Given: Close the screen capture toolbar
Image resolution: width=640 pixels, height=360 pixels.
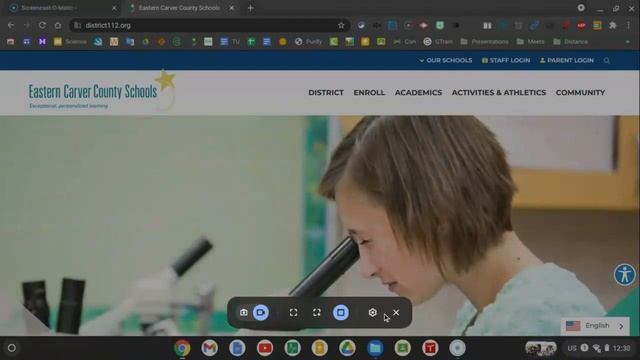Looking at the screenshot, I should (x=396, y=313).
